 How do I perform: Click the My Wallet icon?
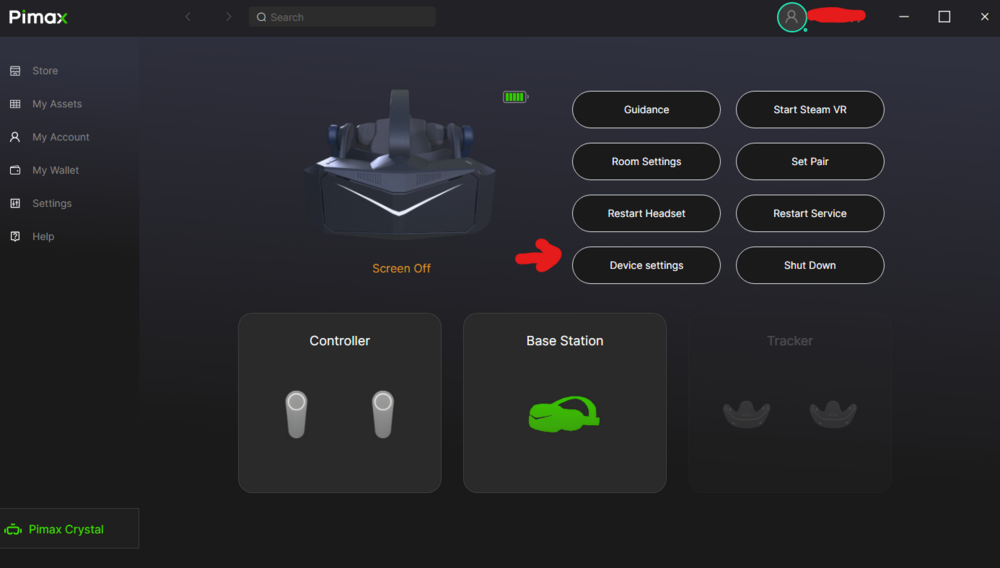coord(15,170)
